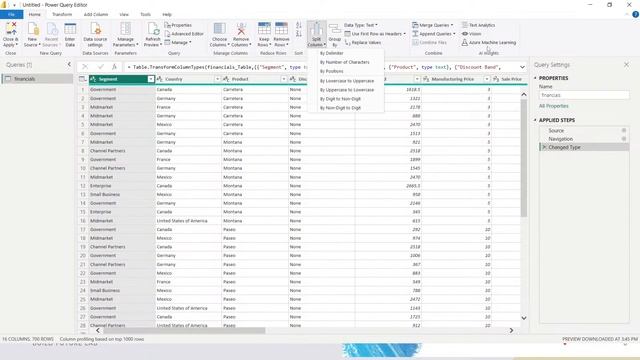Open the Segment column filter dropdown
The width and height of the screenshot is (640, 360).
pyautogui.click(x=151, y=79)
